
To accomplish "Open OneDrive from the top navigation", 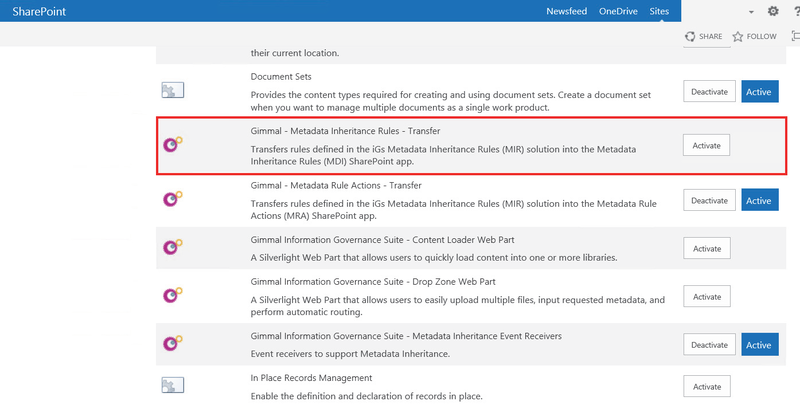I will (617, 11).
